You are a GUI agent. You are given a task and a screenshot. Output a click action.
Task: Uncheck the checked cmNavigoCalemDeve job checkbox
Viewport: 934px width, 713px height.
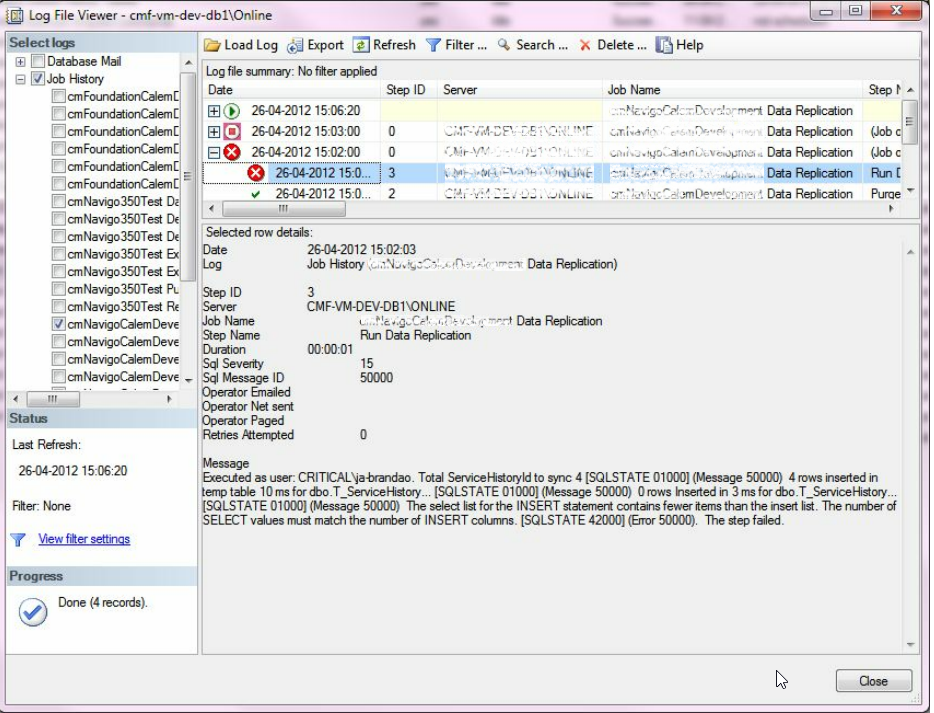59,324
